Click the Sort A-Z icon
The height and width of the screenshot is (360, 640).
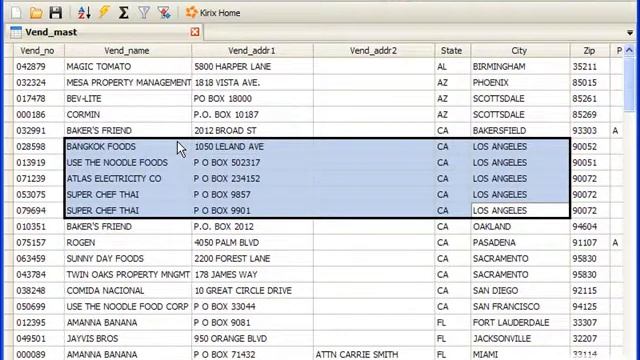point(84,13)
